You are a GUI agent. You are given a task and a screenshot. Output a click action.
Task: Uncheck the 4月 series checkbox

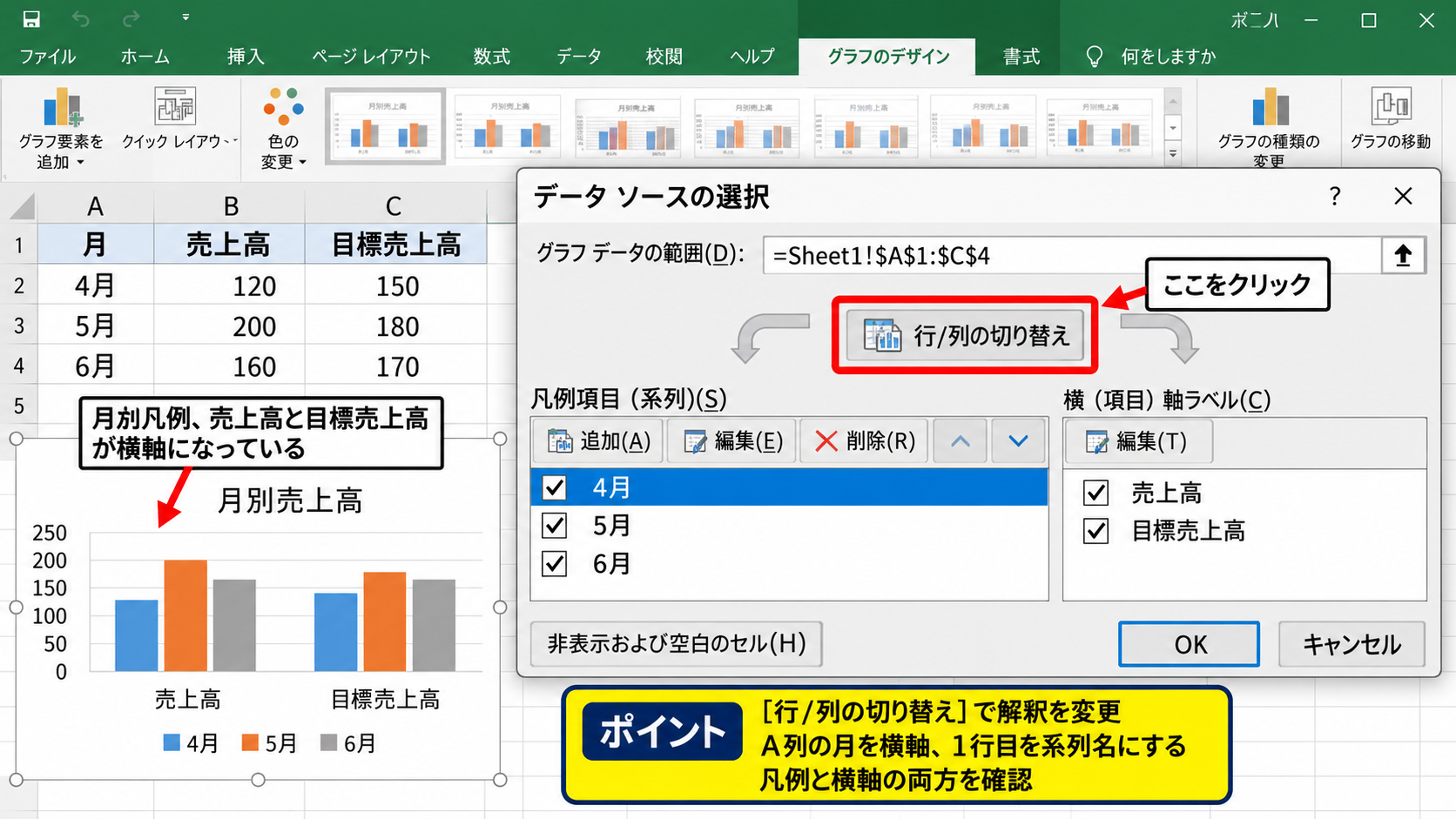point(555,487)
